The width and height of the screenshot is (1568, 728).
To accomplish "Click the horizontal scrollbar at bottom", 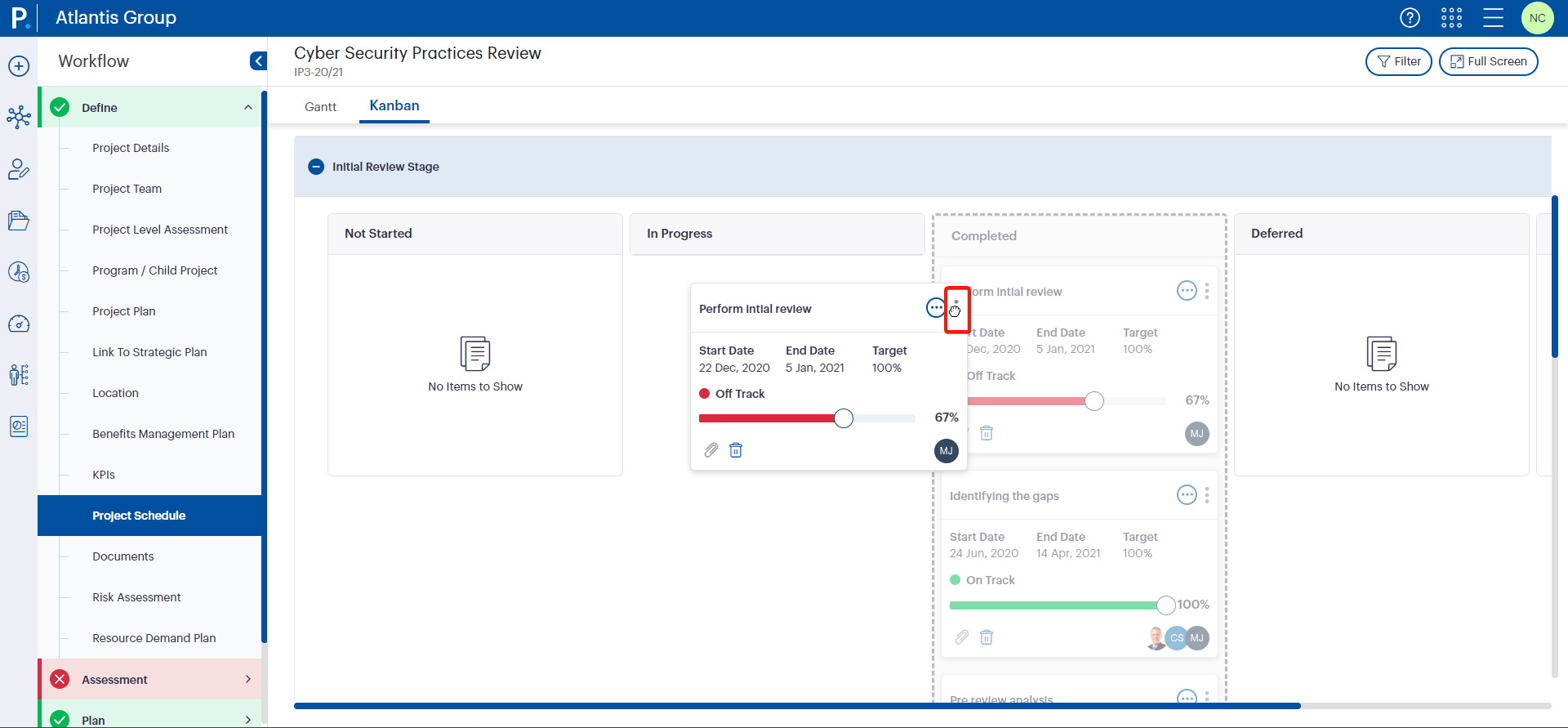I will (x=797, y=706).
